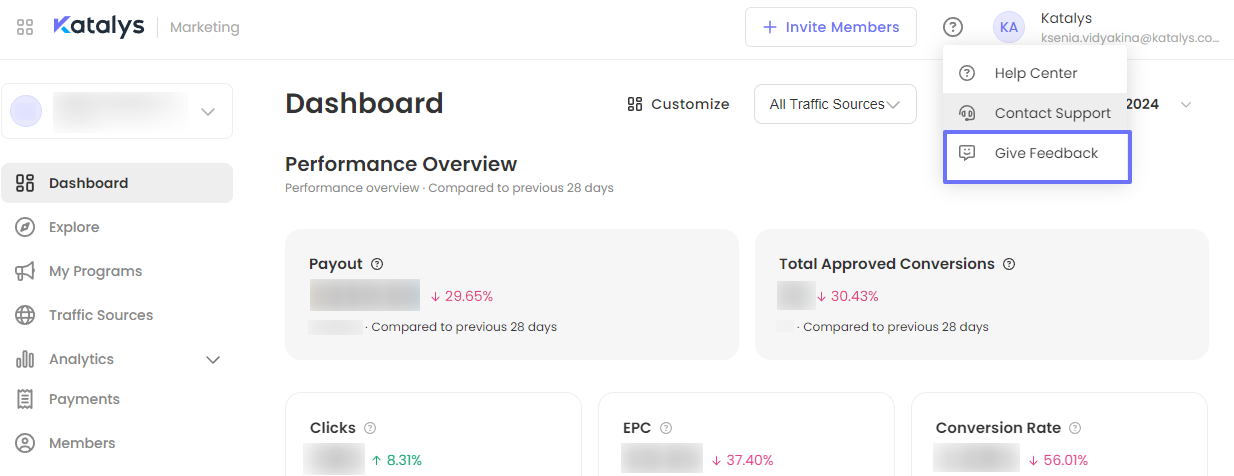Click the EPC info icon

(x=666, y=428)
